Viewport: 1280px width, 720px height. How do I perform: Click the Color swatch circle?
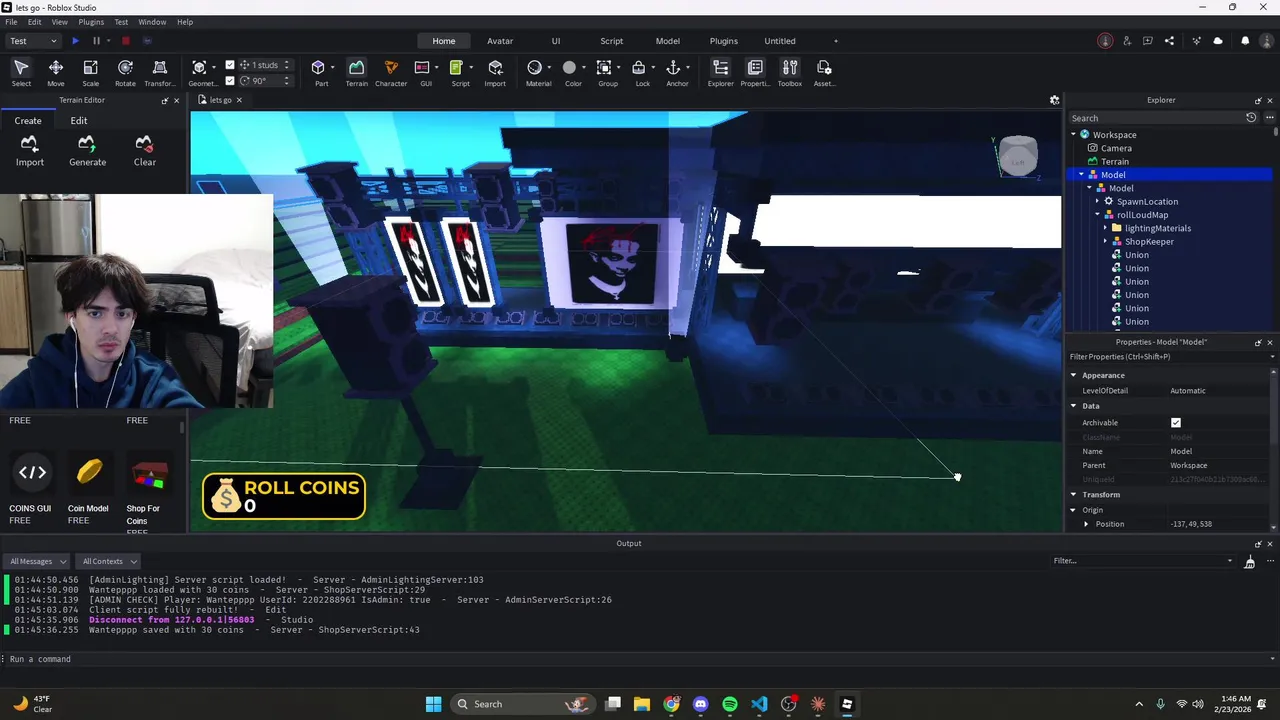click(x=569, y=68)
